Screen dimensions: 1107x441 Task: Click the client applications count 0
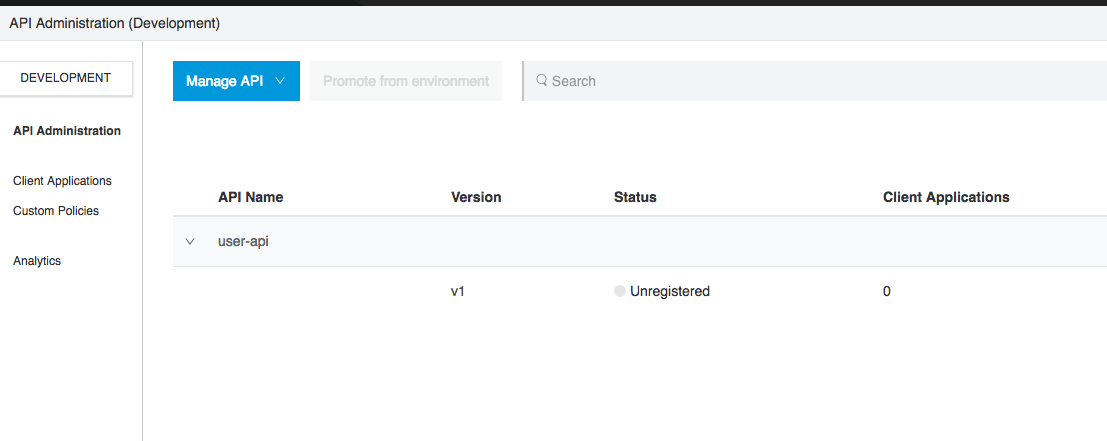pos(887,292)
